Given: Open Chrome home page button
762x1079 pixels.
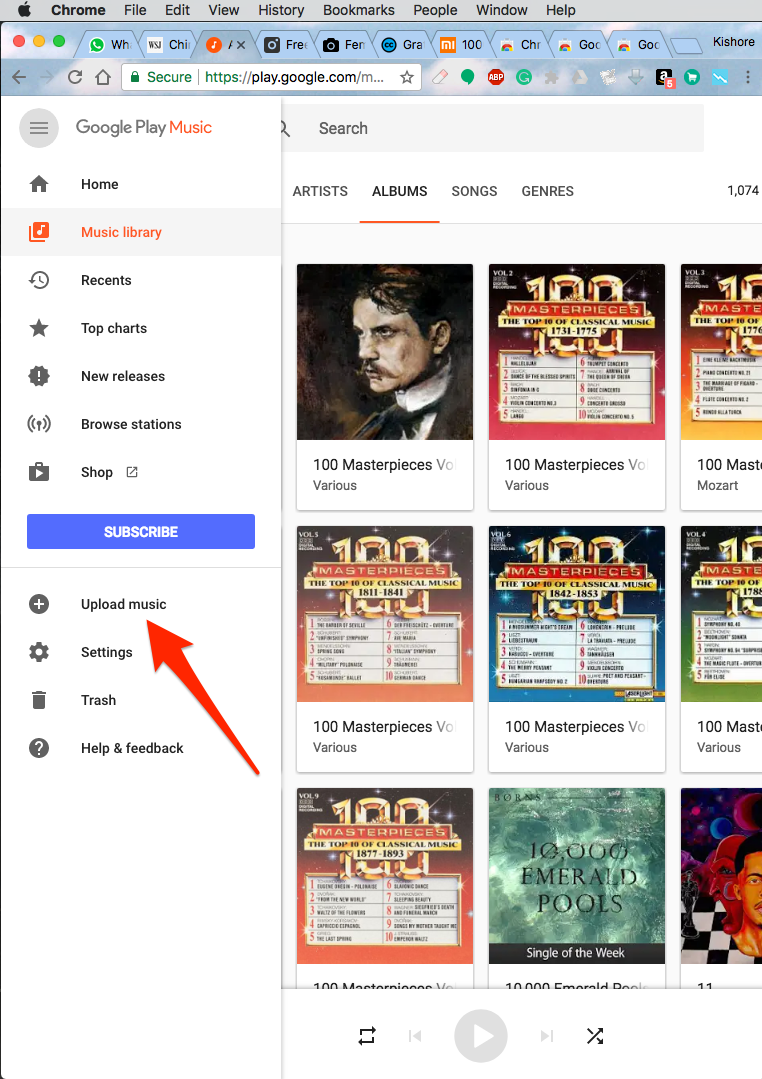Looking at the screenshot, I should [103, 77].
